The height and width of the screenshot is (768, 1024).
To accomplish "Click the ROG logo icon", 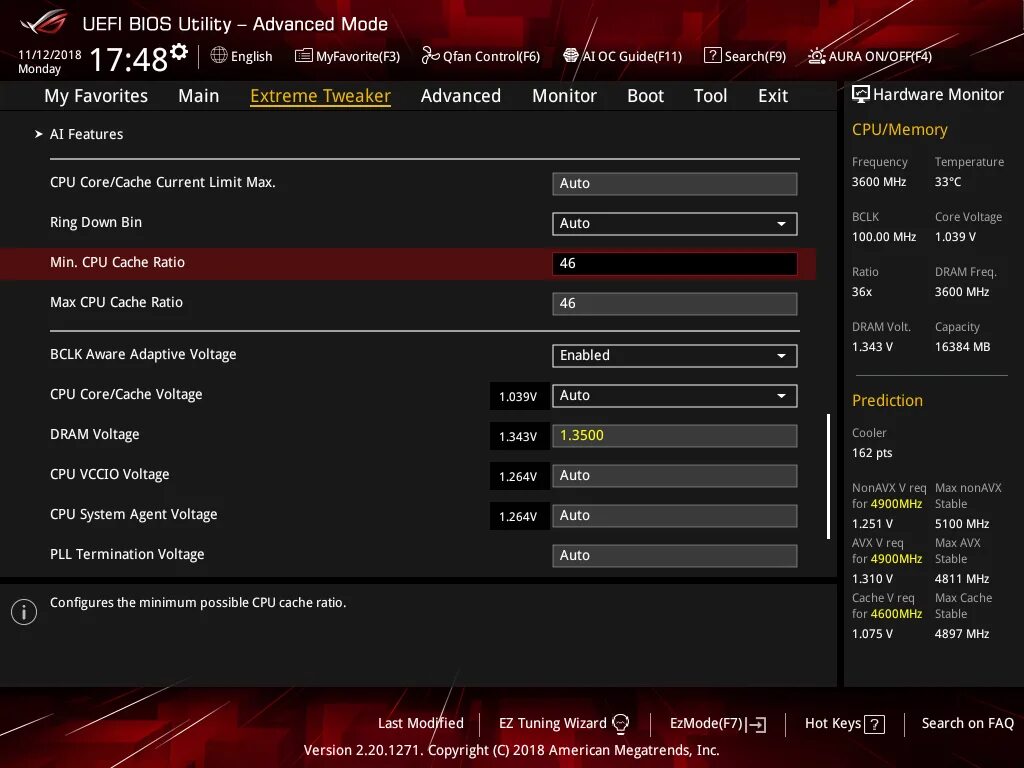I will (43, 22).
